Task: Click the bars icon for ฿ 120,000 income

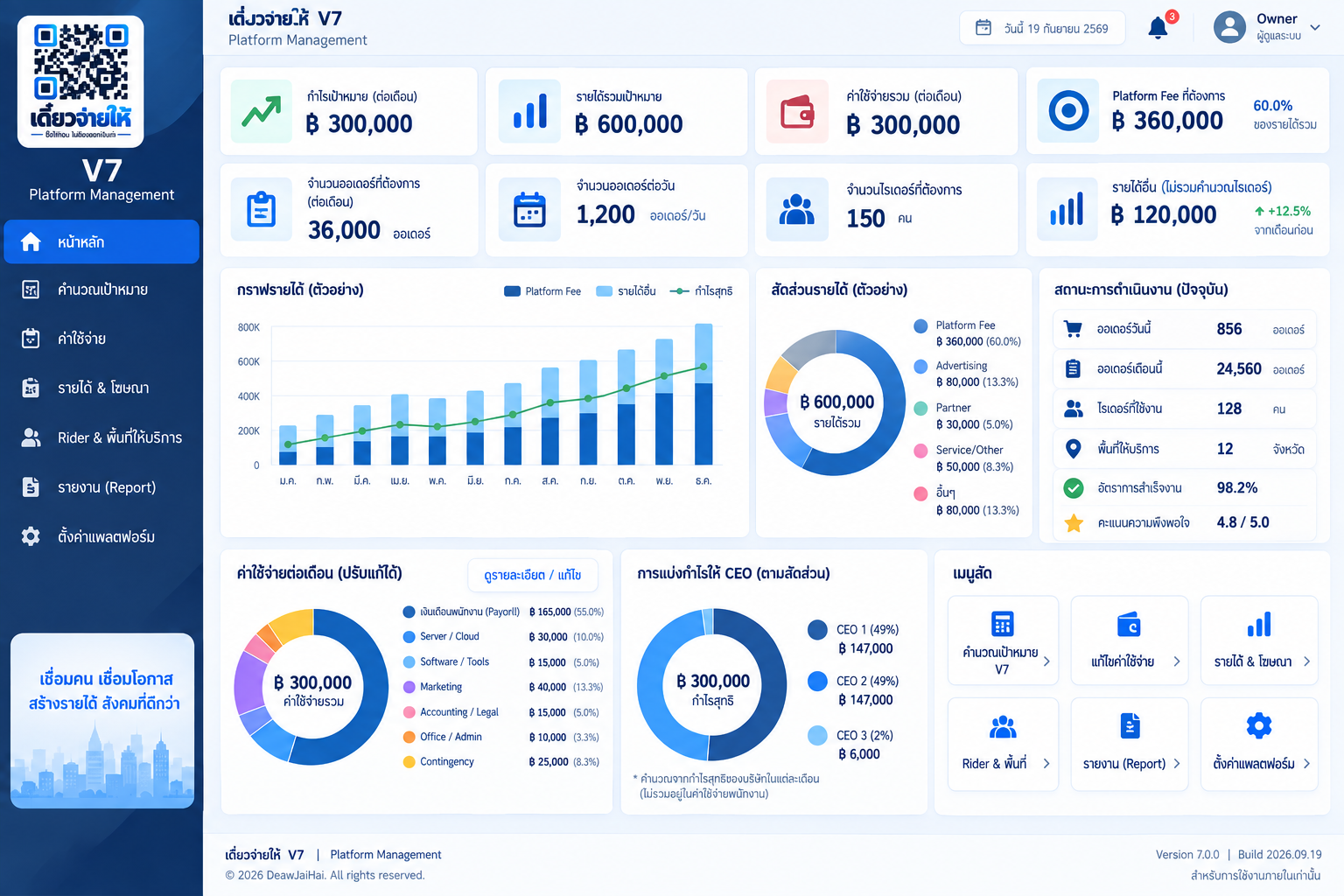Action: click(1067, 209)
